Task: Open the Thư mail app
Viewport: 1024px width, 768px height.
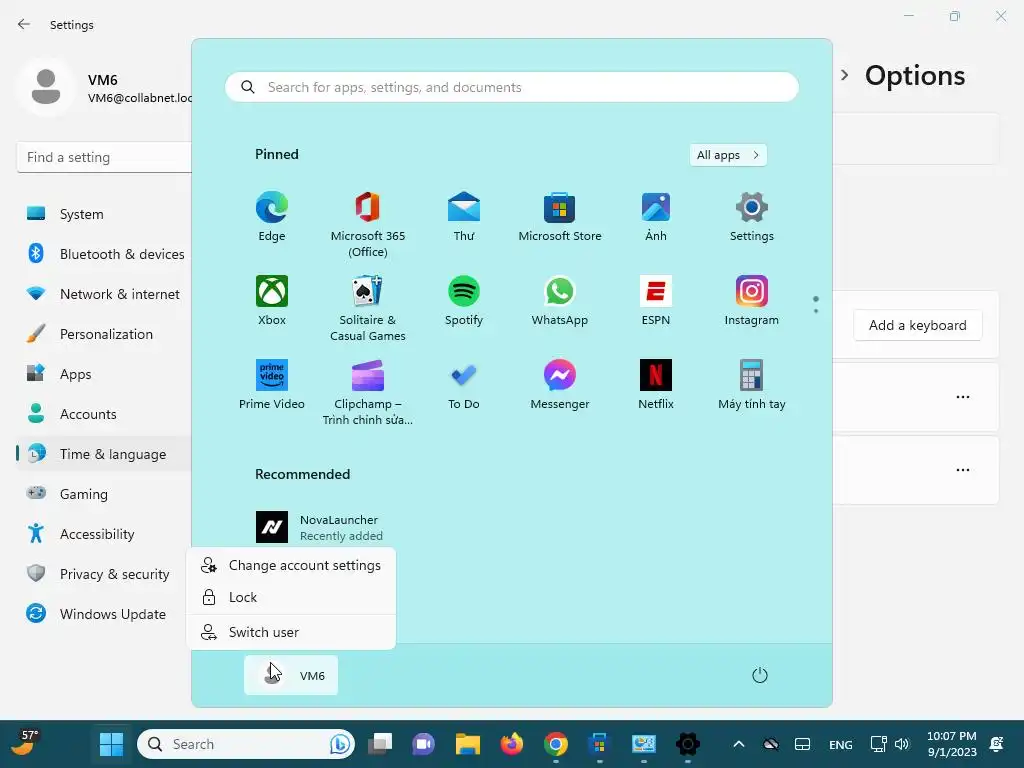Action: pos(464,216)
